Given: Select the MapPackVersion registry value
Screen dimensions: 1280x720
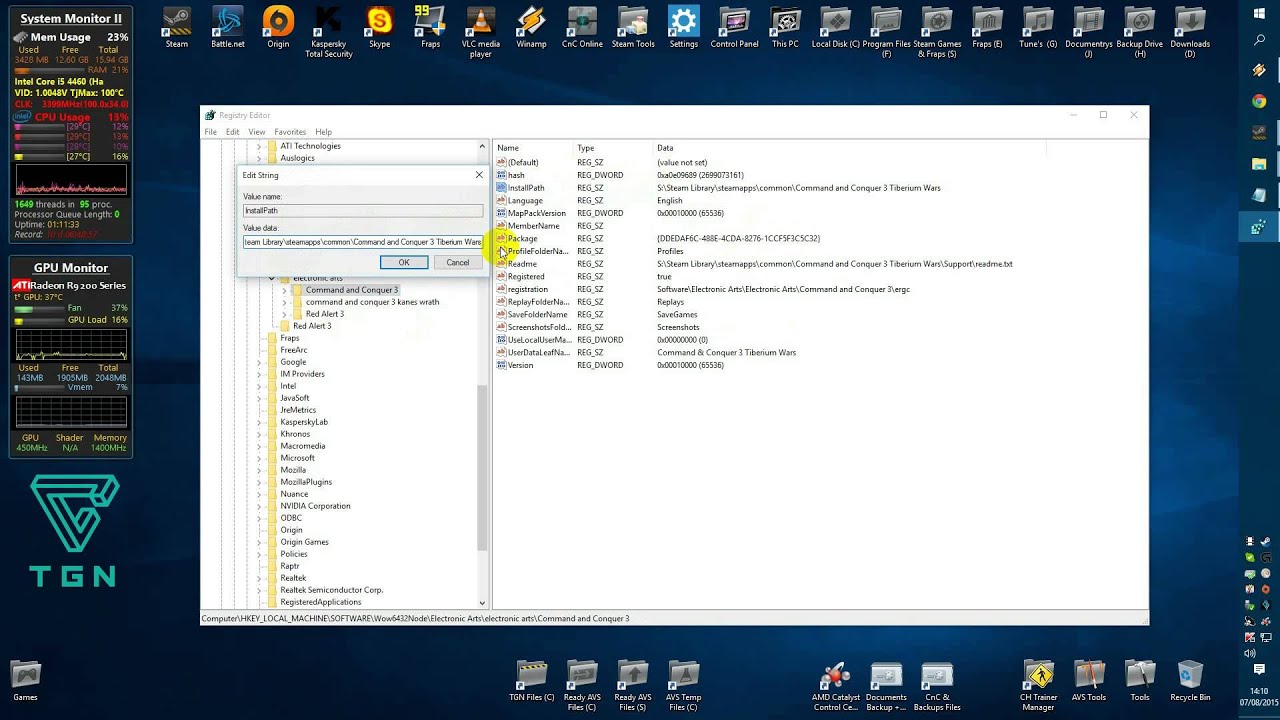Looking at the screenshot, I should pos(536,213).
